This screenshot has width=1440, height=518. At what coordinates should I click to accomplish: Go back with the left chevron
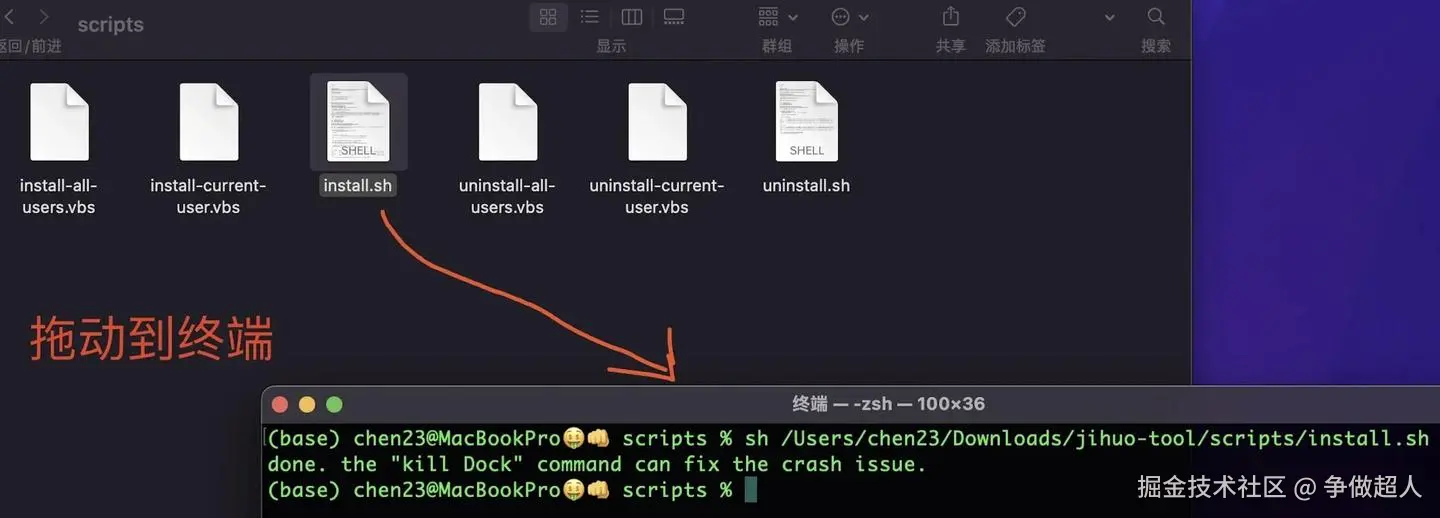tap(8, 17)
